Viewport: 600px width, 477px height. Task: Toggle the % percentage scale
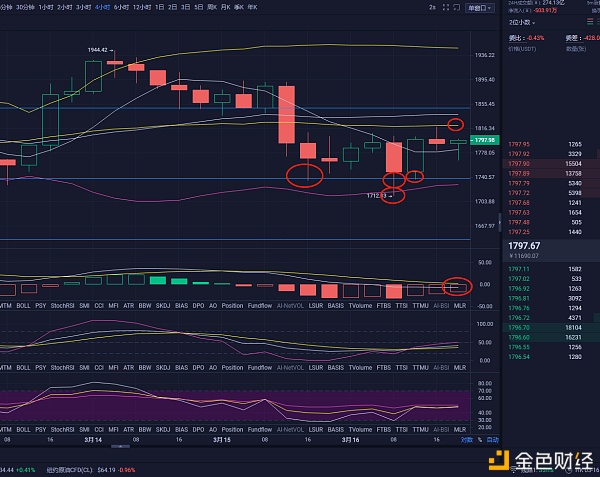pos(480,440)
